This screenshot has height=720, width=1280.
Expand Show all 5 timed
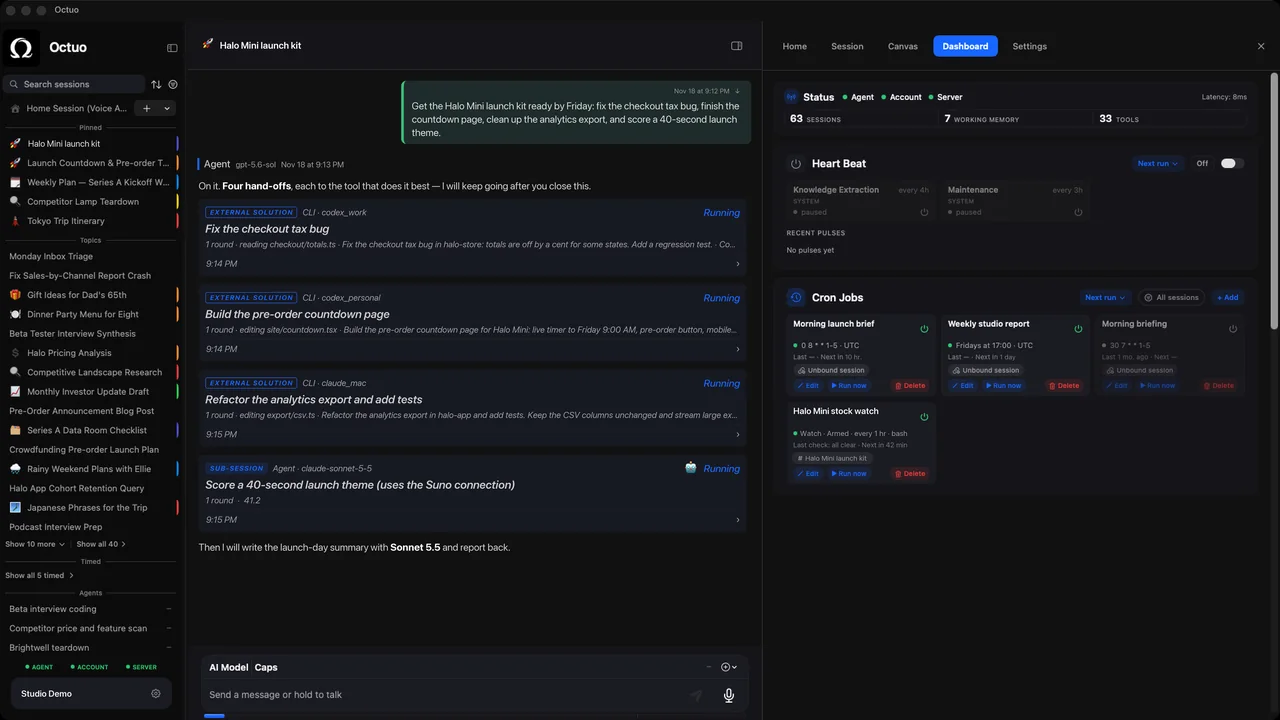tap(39, 575)
